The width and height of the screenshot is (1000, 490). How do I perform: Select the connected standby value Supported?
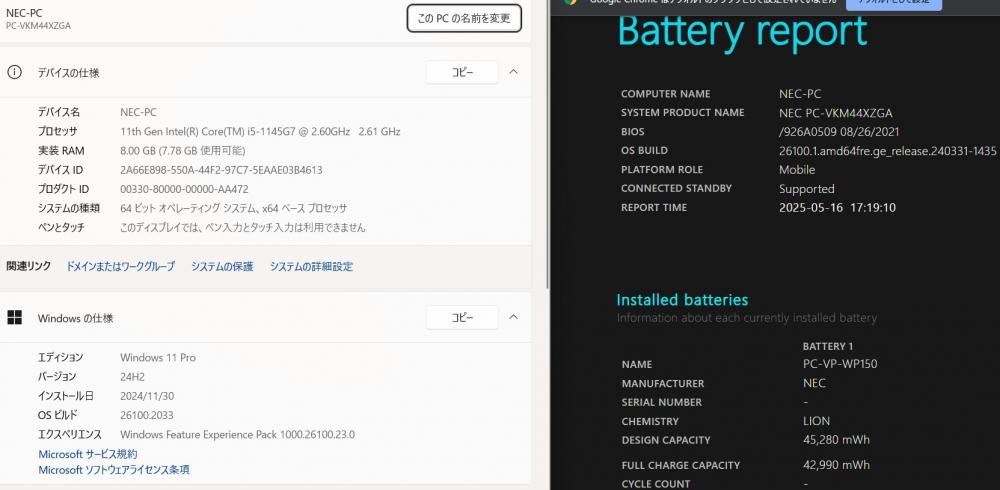coord(807,189)
